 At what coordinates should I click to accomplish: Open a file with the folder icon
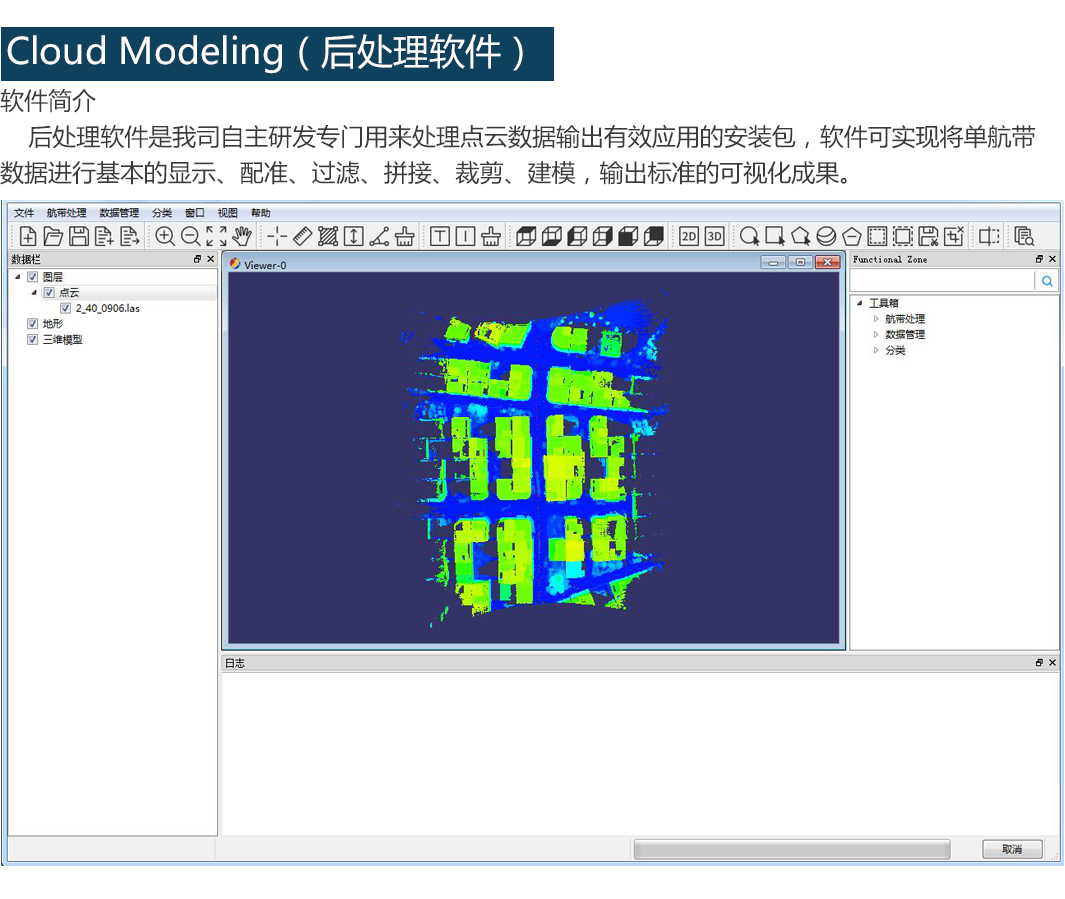pos(53,236)
